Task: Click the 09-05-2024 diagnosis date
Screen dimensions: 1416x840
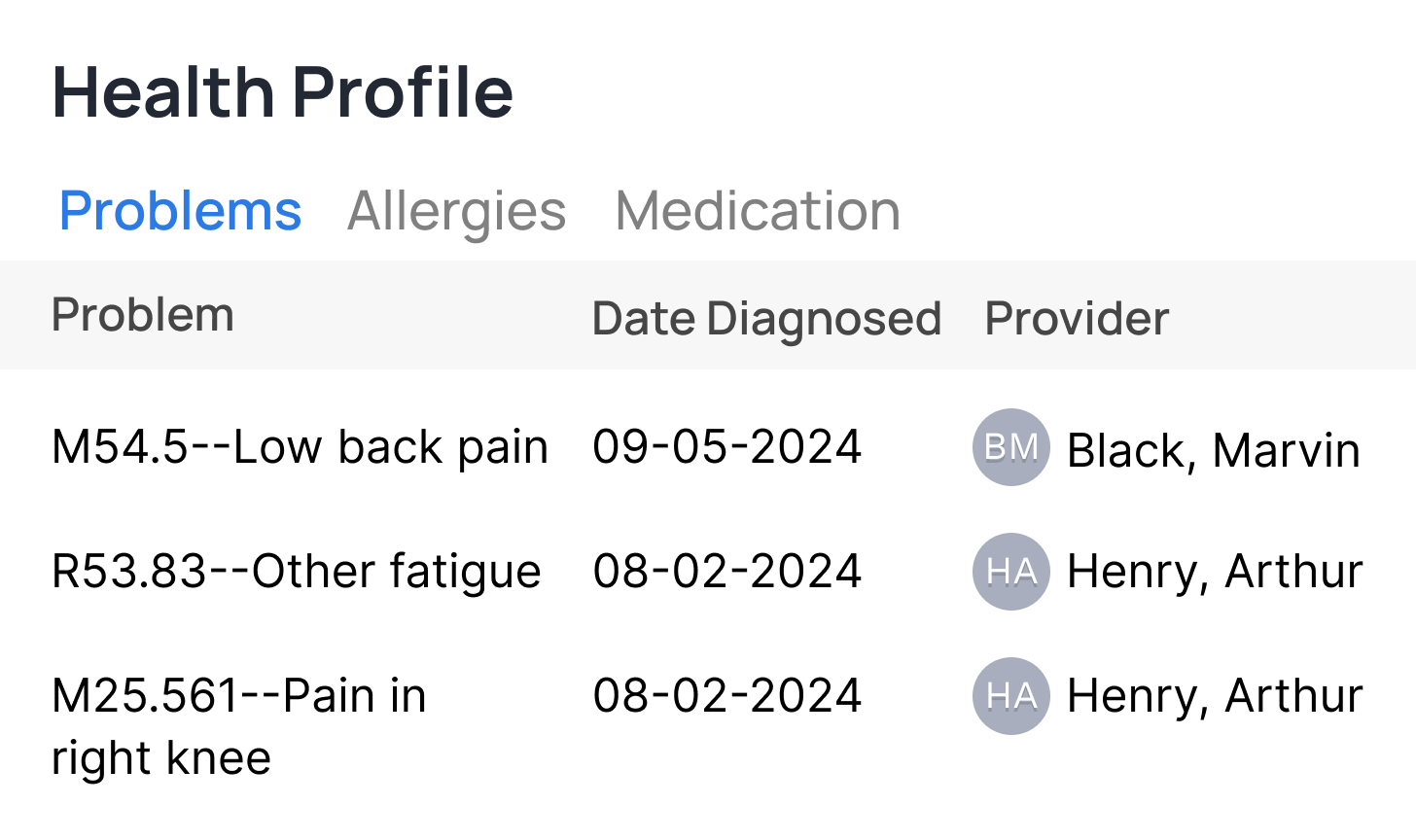Action: [x=727, y=447]
